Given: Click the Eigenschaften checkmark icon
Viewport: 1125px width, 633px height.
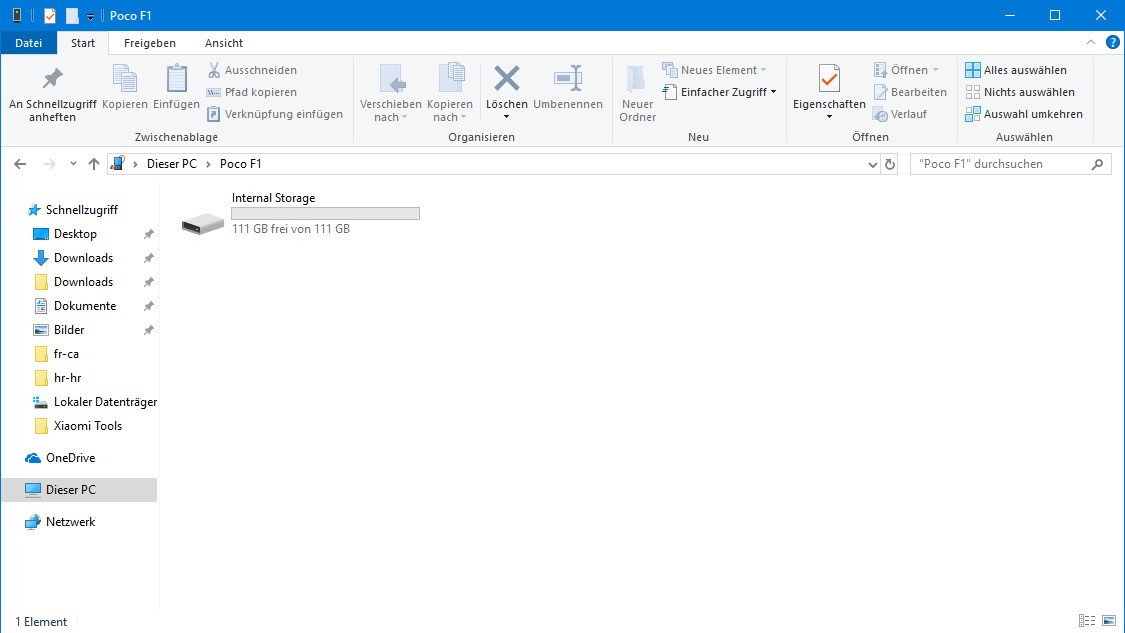Looking at the screenshot, I should (x=829, y=78).
